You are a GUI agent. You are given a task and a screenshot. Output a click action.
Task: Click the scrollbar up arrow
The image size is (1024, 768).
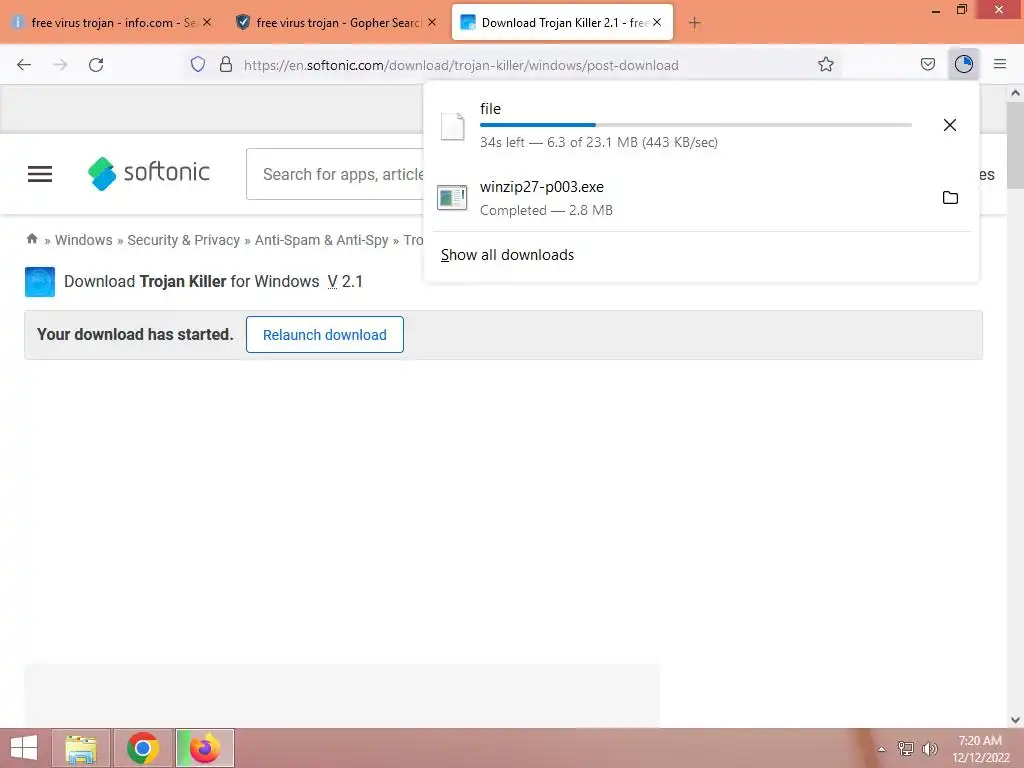[x=1015, y=93]
